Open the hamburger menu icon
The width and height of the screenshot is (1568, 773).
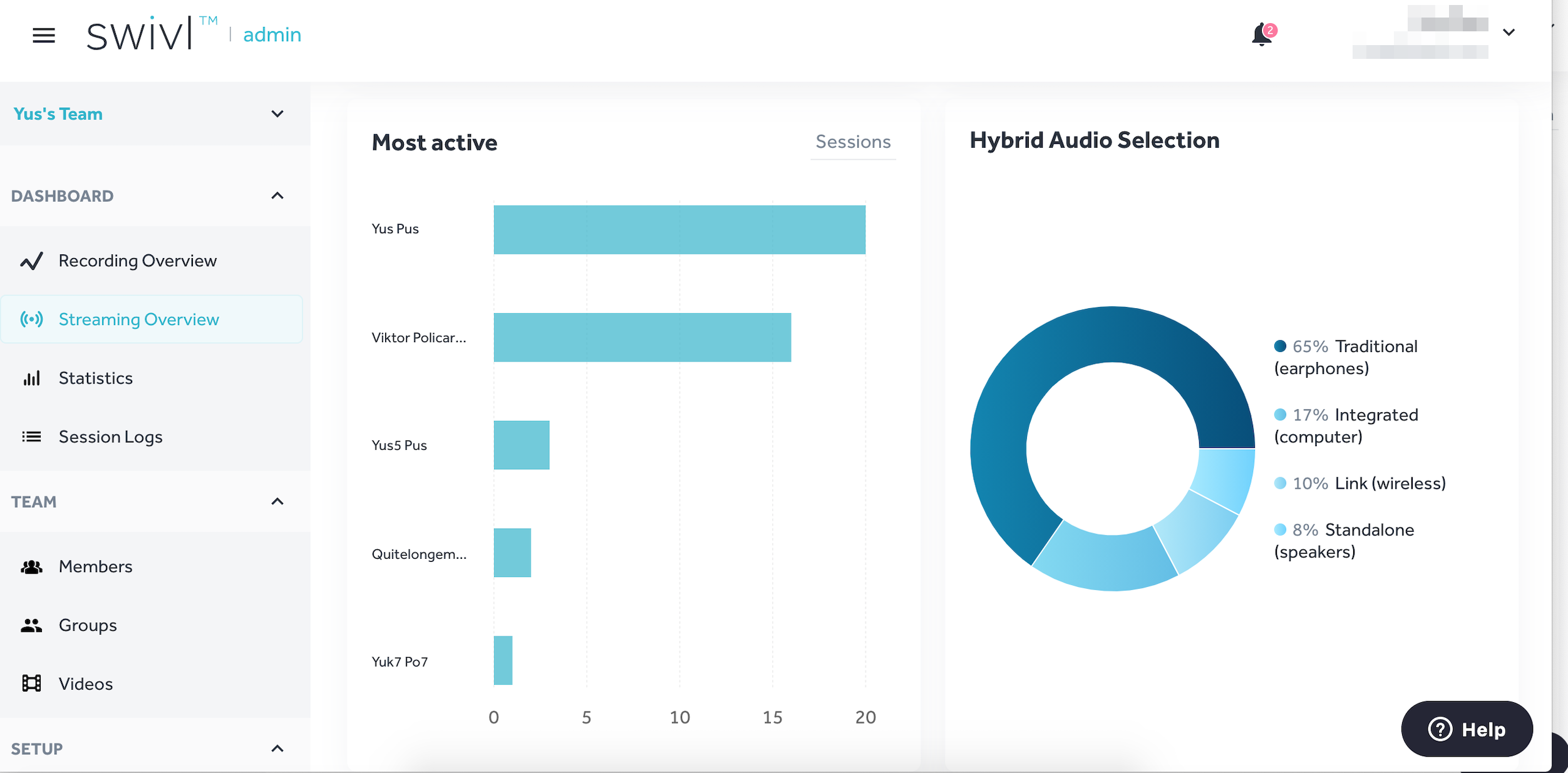(43, 35)
